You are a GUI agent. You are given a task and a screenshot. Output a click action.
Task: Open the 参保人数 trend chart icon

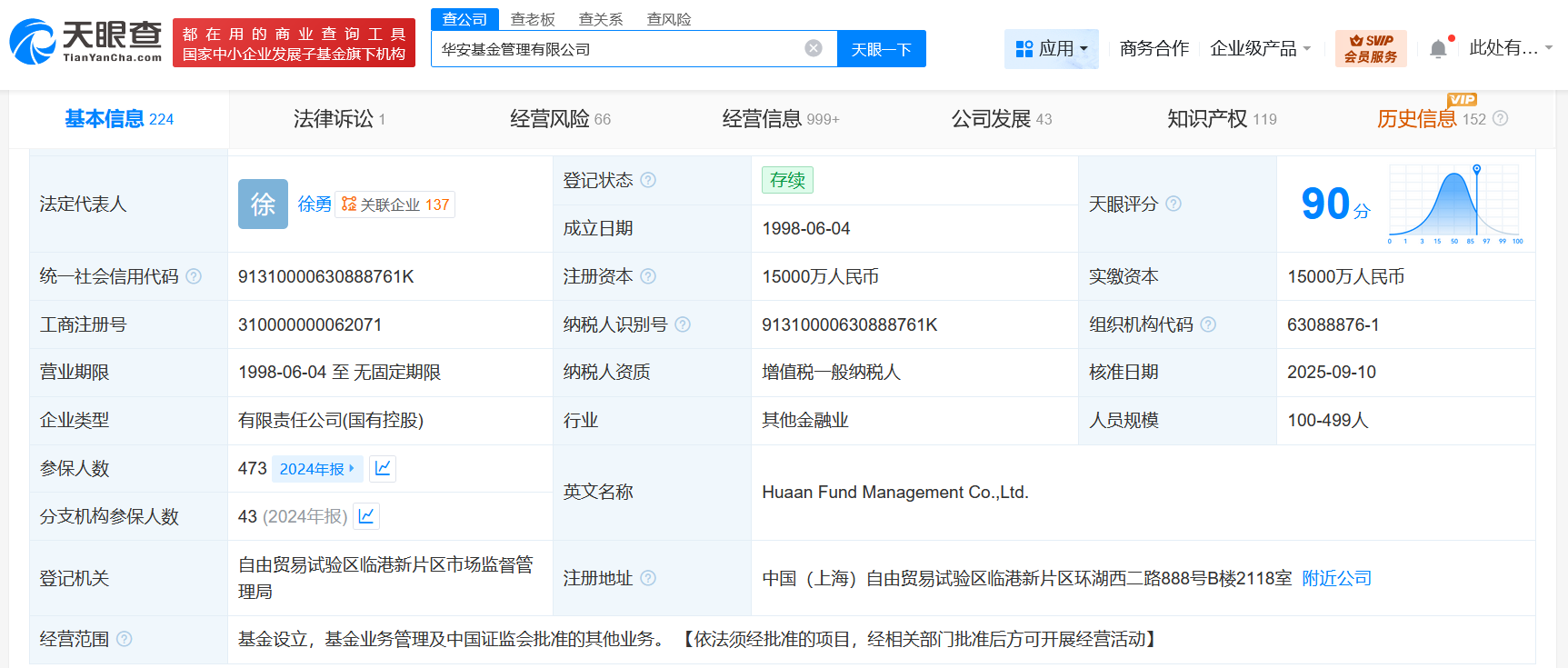coord(383,468)
